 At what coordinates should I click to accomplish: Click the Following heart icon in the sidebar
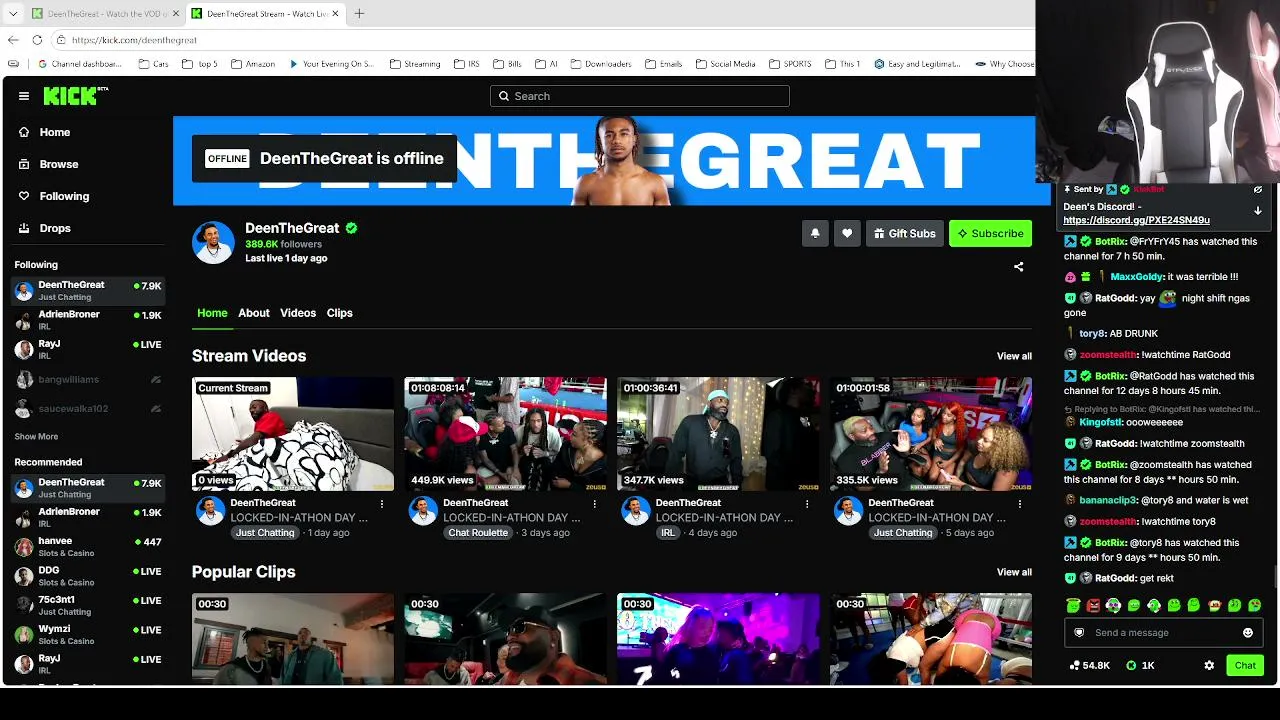tap(24, 196)
